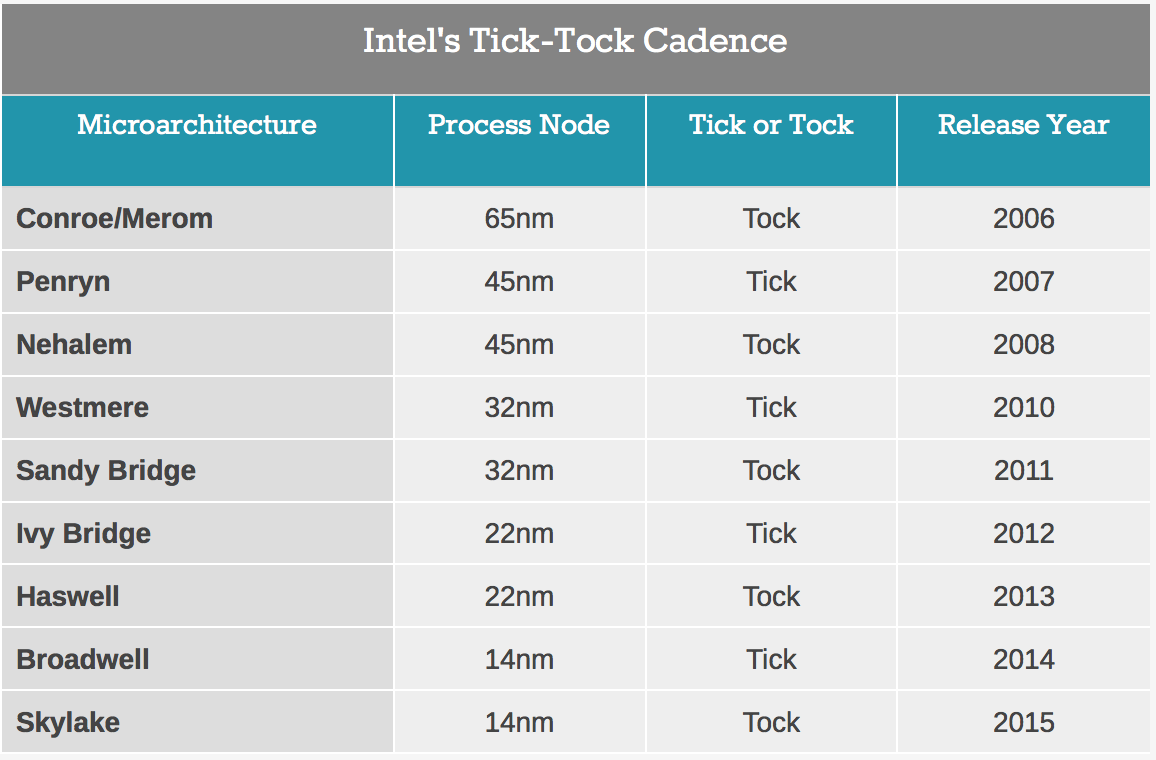
Task: Select the 2006 release year cell
Action: [1023, 218]
